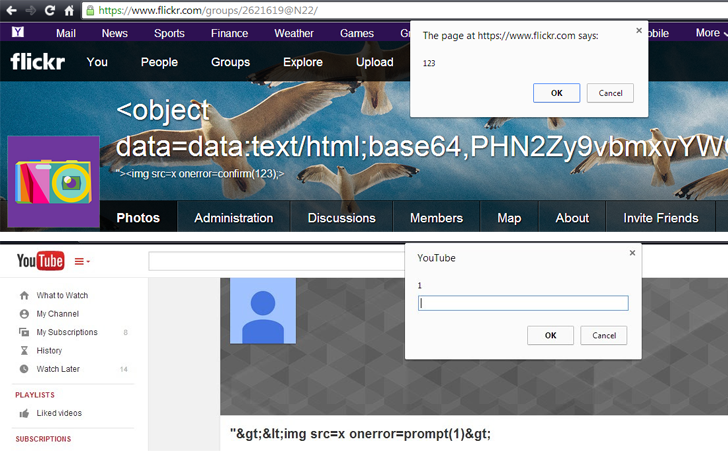
Task: Open What to Watch in YouTube sidebar
Action: click(x=62, y=295)
